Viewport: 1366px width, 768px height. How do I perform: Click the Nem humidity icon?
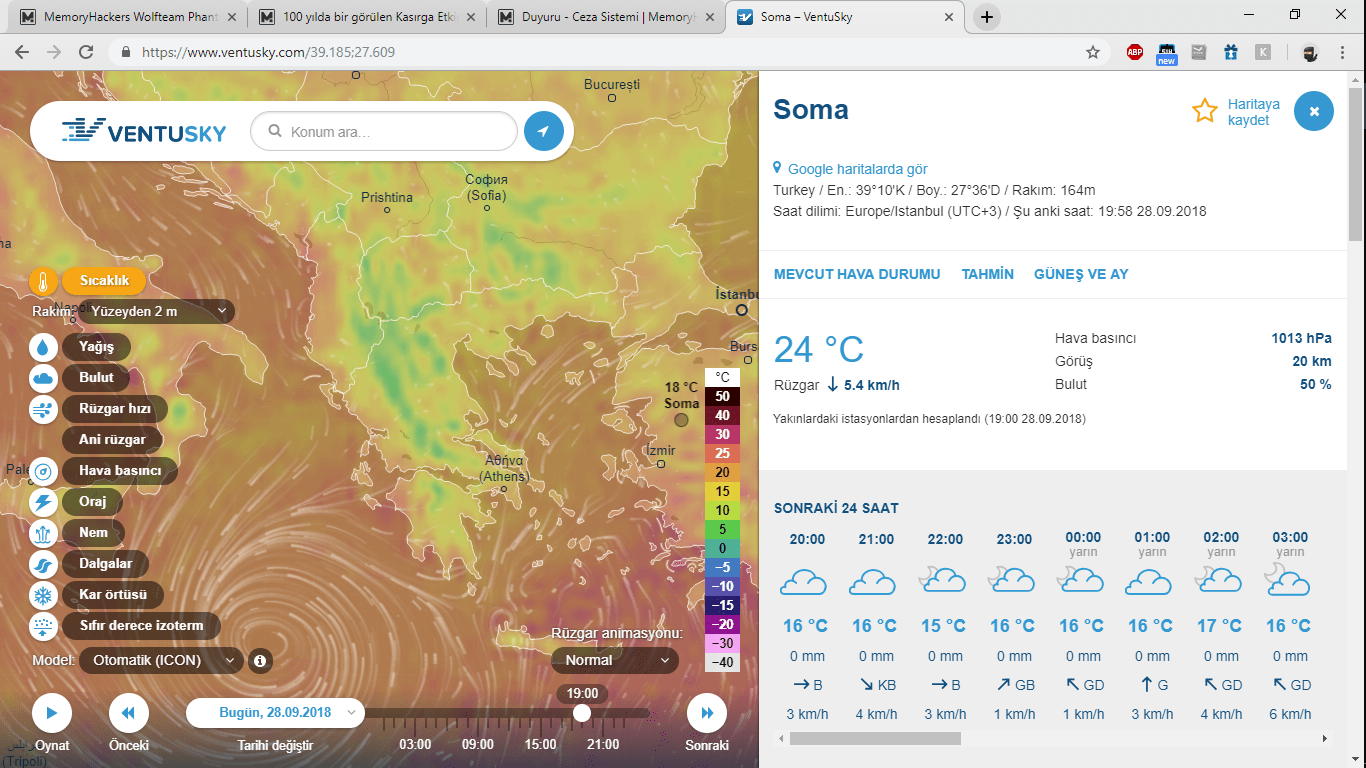point(44,533)
